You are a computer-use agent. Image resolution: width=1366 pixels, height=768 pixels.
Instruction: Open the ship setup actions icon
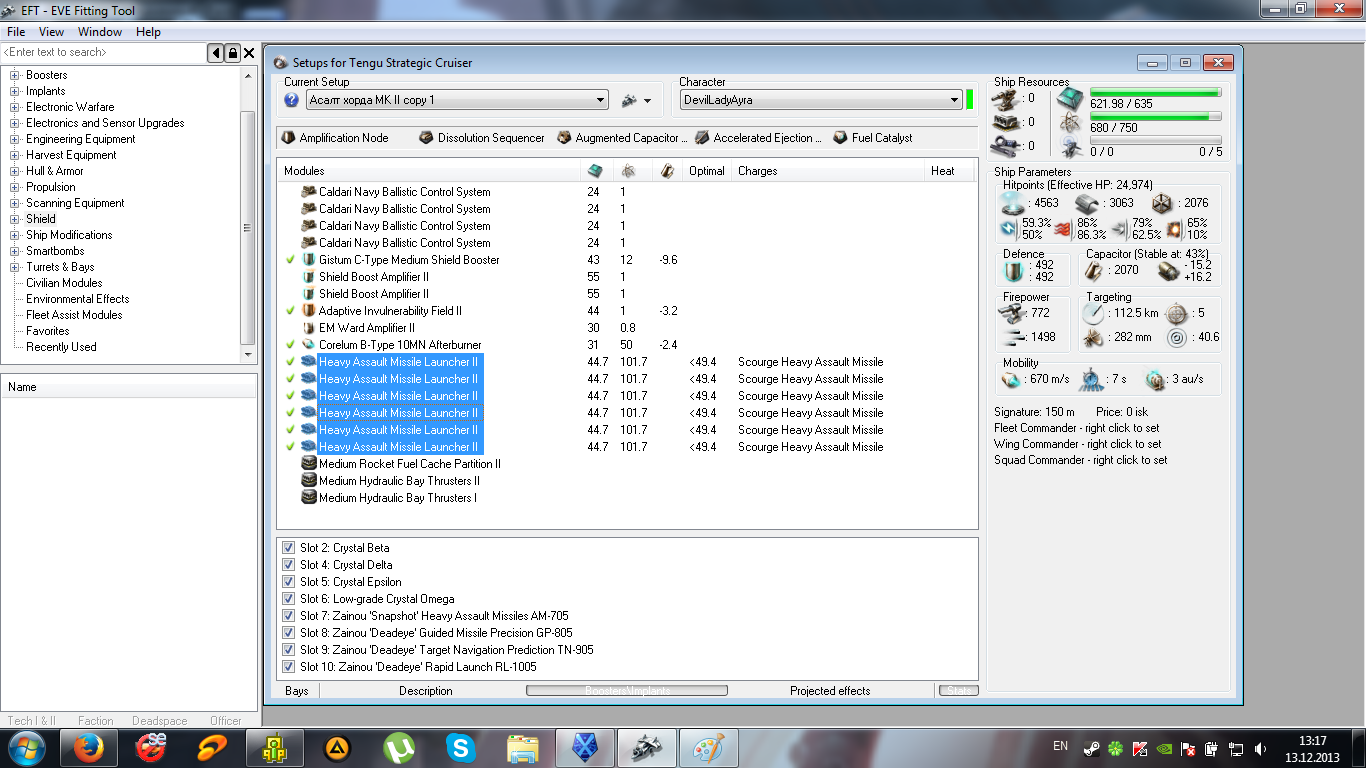point(630,100)
